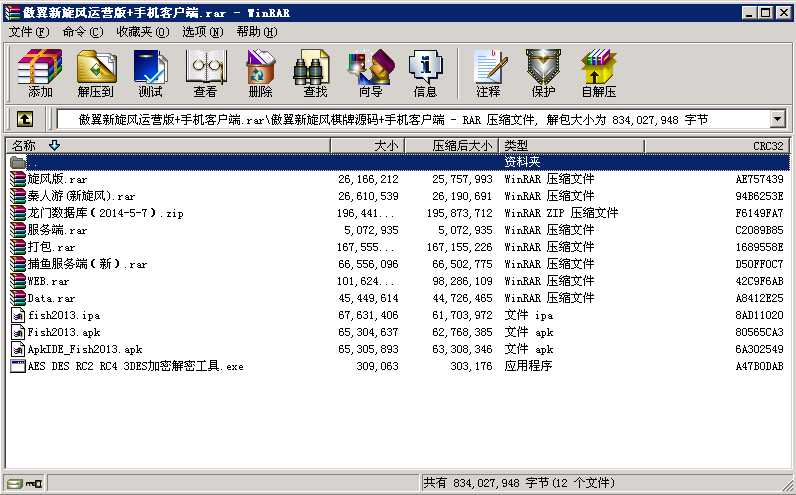Click the WinRAR title bar icon

point(12,12)
